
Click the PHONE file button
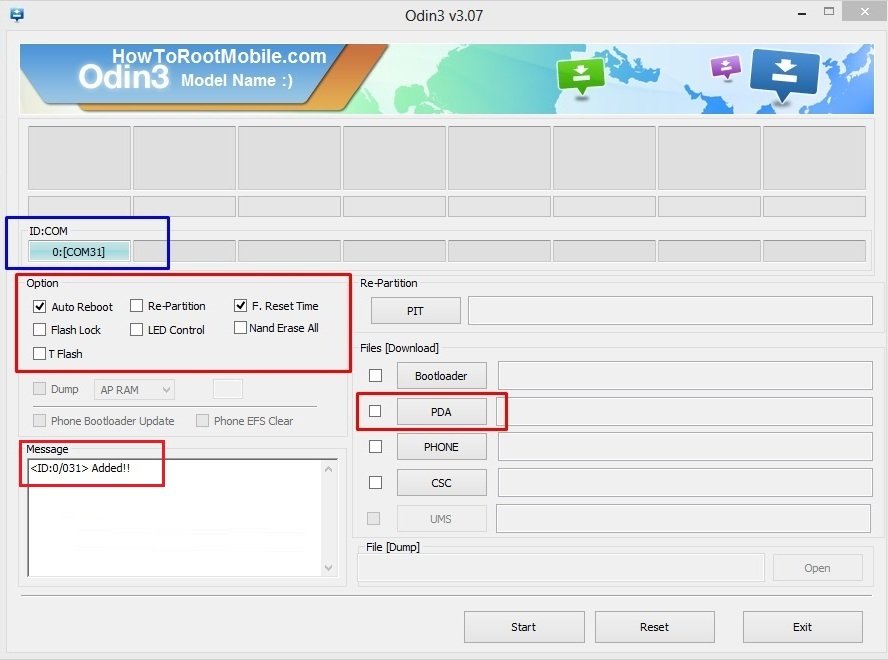click(x=441, y=447)
